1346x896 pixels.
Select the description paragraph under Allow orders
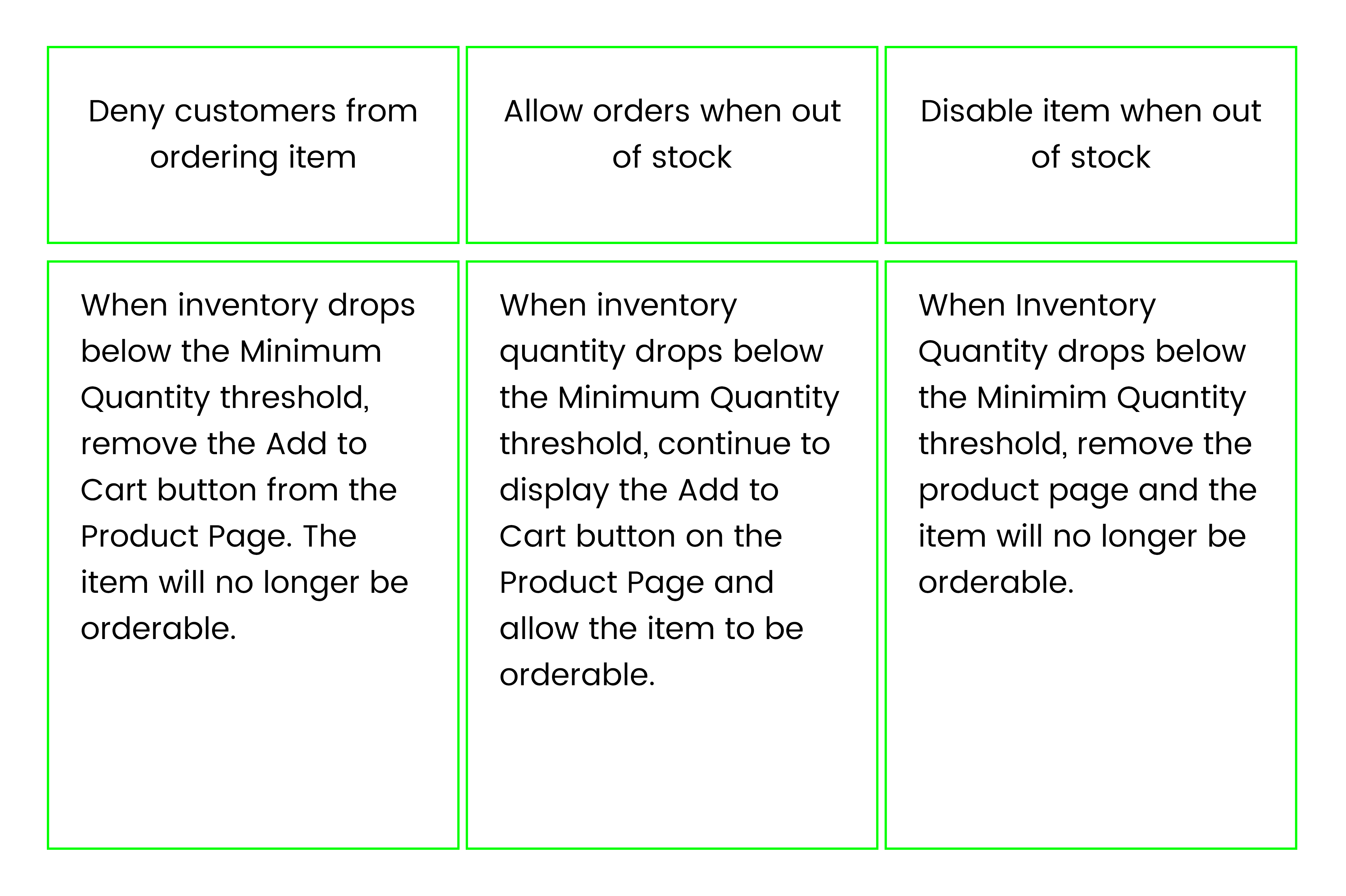pyautogui.click(x=669, y=490)
